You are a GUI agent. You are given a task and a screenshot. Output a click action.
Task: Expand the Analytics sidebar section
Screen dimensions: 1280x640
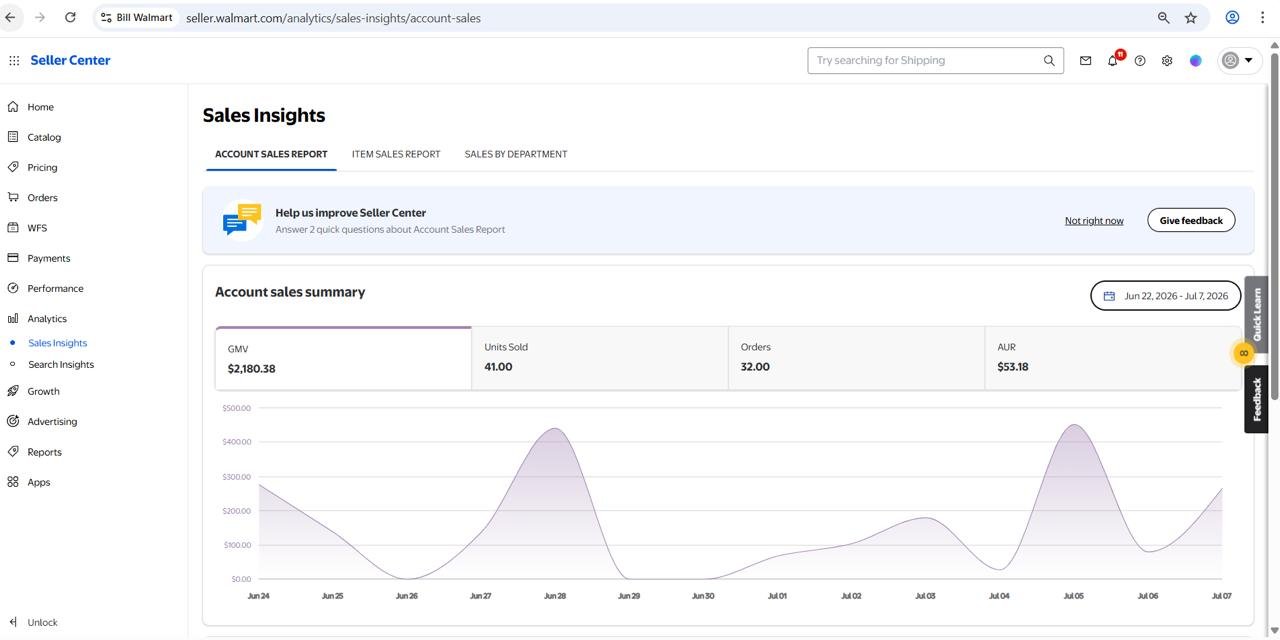coord(47,319)
